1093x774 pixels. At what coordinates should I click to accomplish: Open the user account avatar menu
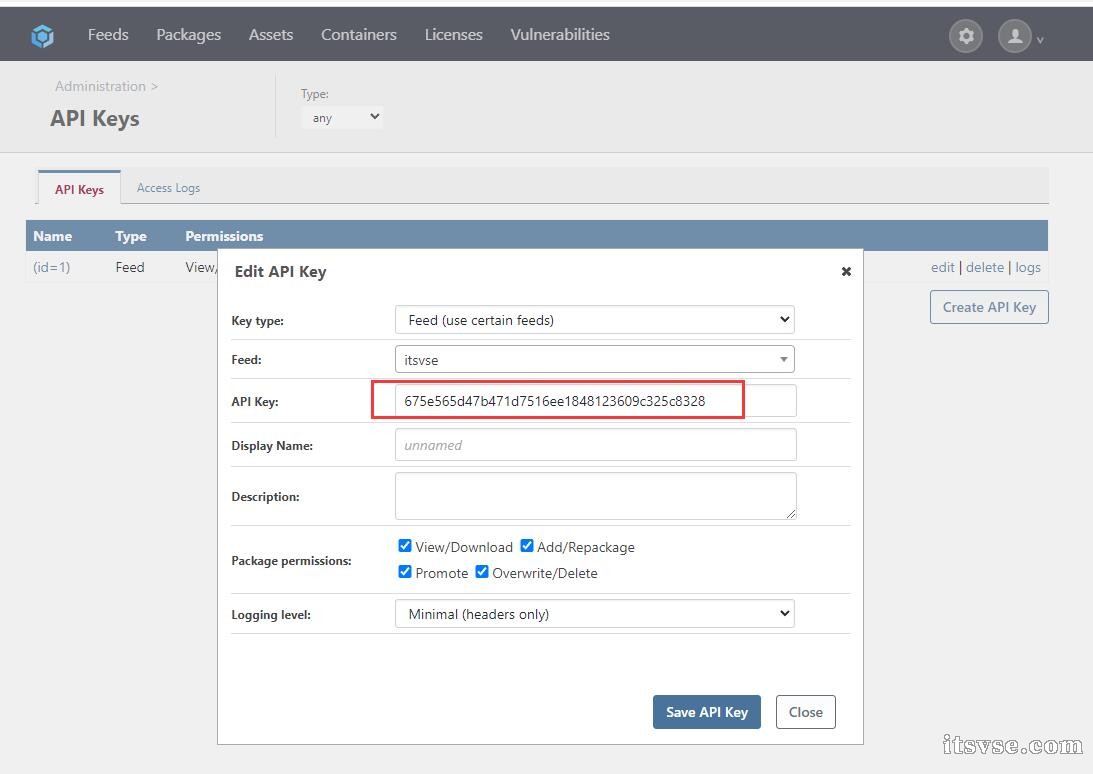[1015, 36]
